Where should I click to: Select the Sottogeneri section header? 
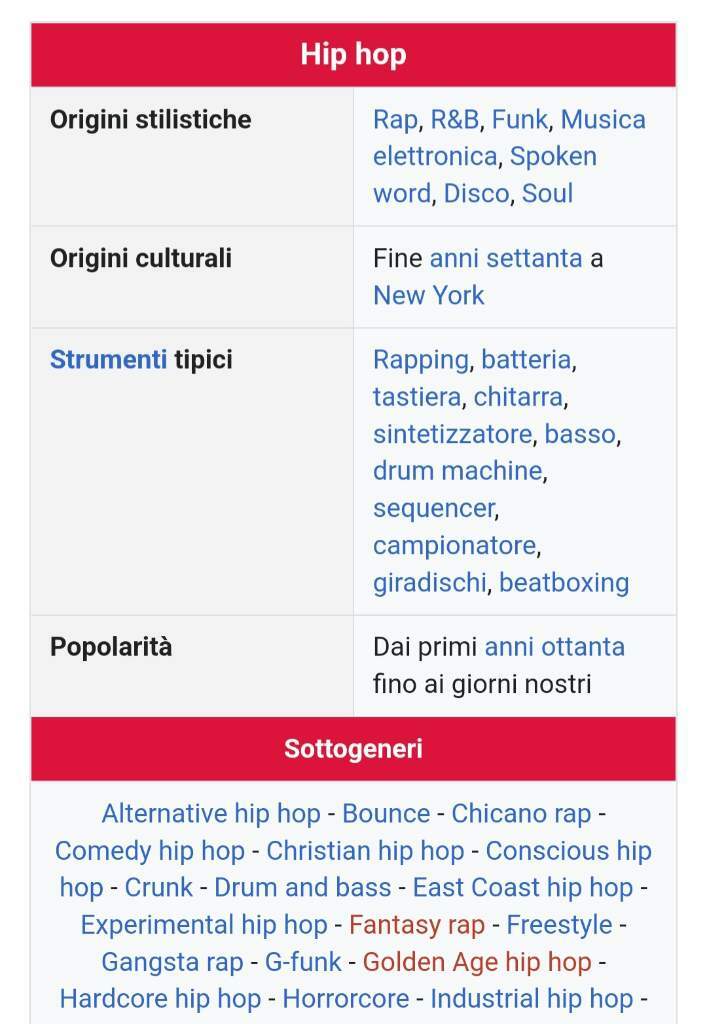353,749
